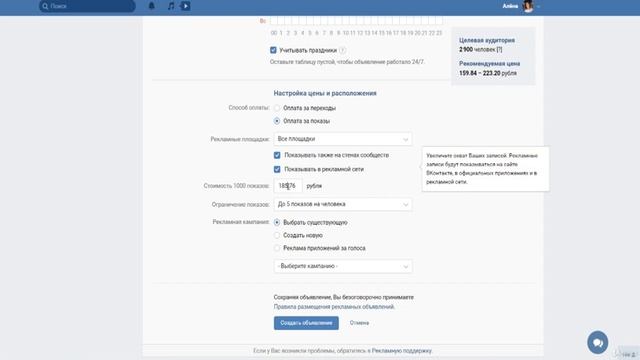This screenshot has height=360, width=640.
Task: Open the 'Все площадки' dropdown
Action: tap(343, 139)
